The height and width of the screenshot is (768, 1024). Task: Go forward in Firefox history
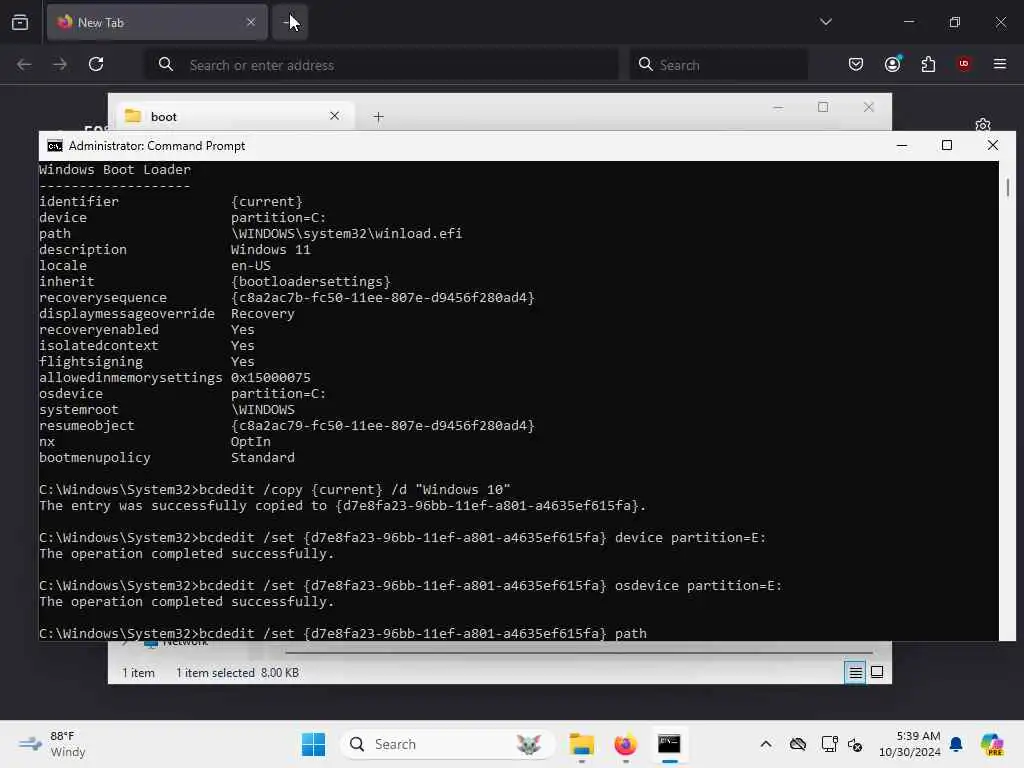point(60,64)
